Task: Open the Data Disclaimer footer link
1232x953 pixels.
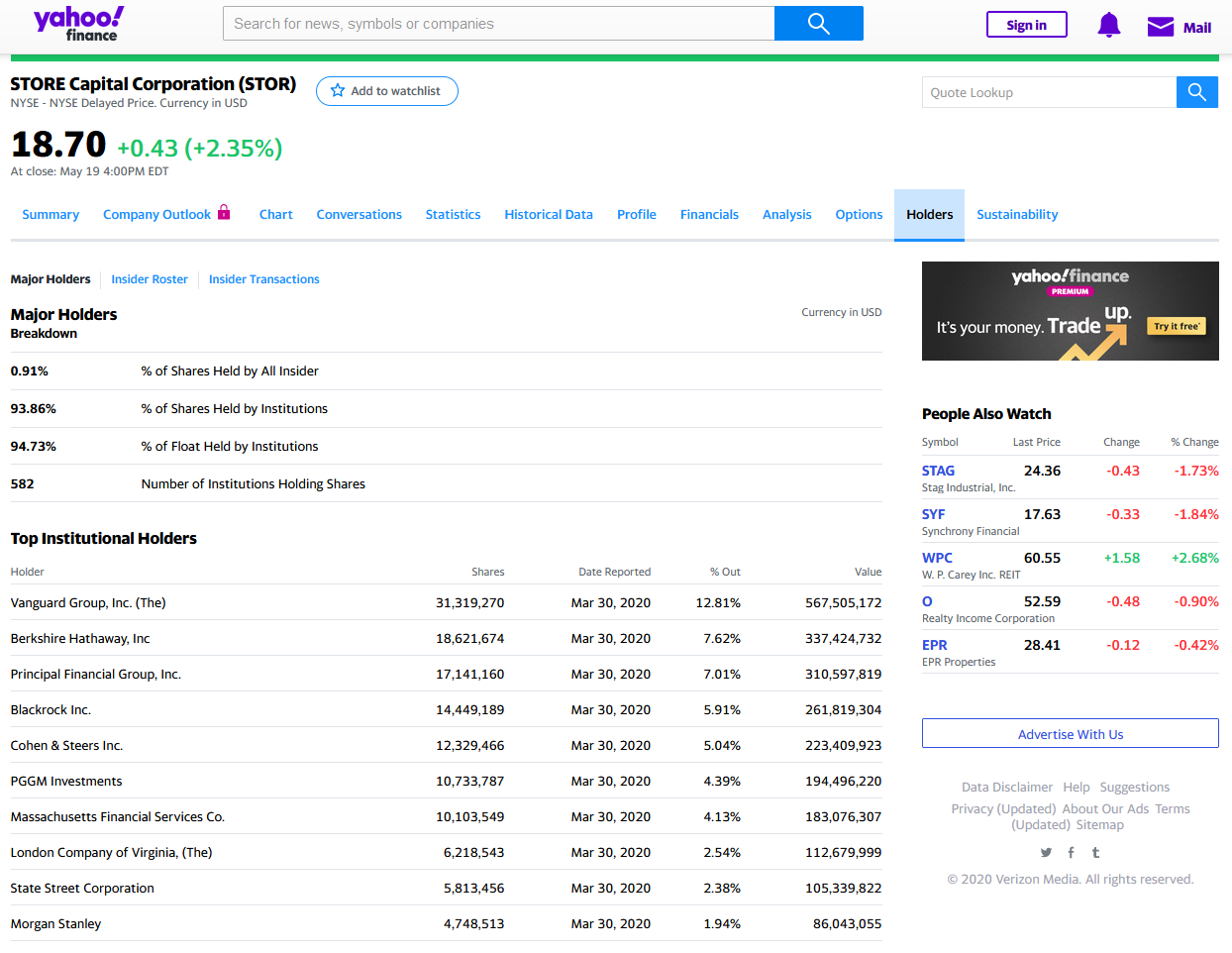Action: pos(1007,788)
